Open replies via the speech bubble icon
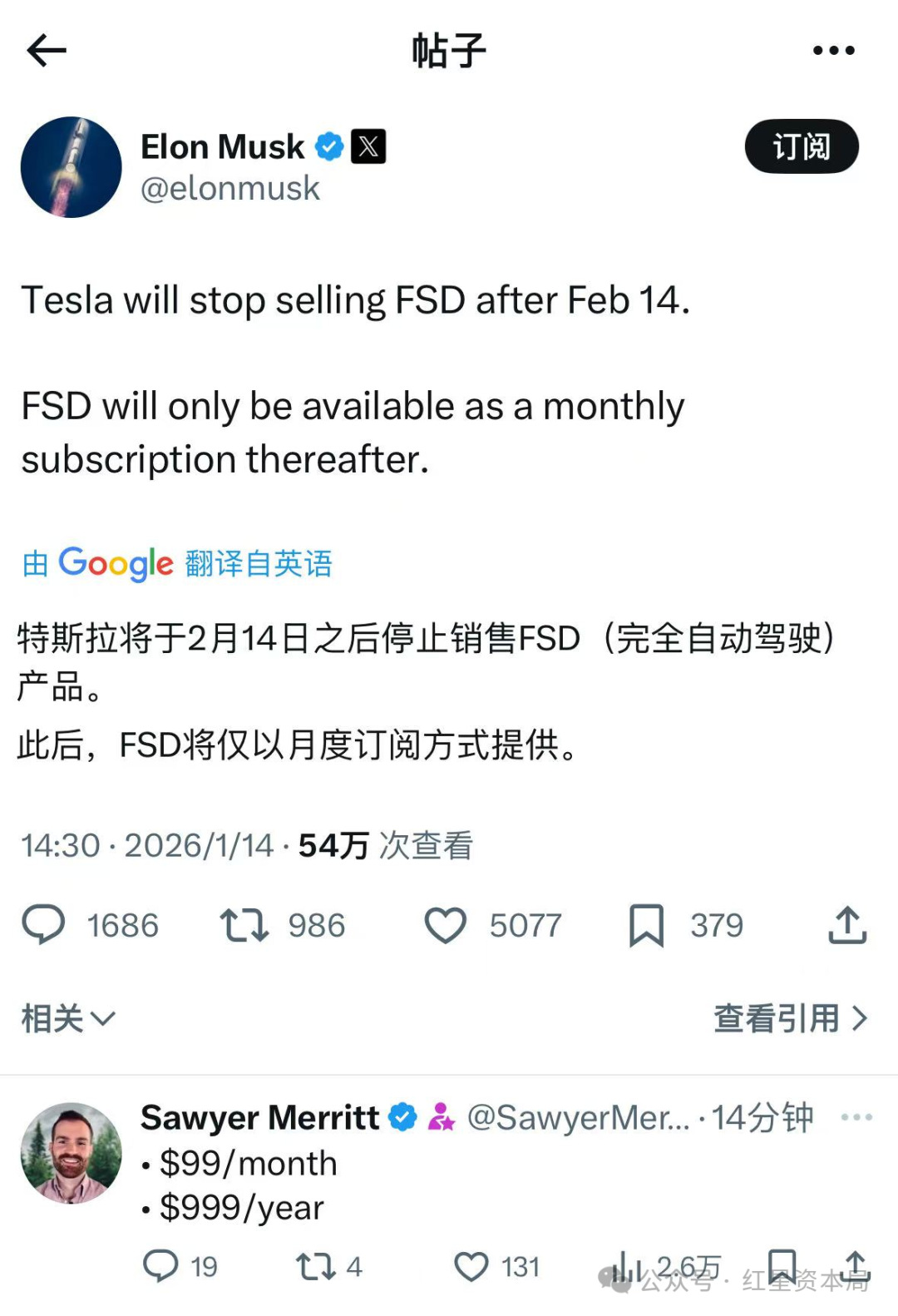Screen dimensions: 898x1316 tap(43, 924)
